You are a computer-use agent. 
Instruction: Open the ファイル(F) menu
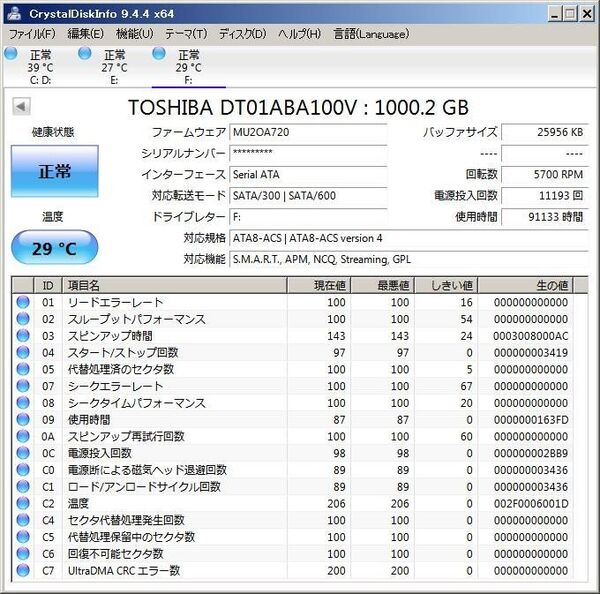(32, 34)
